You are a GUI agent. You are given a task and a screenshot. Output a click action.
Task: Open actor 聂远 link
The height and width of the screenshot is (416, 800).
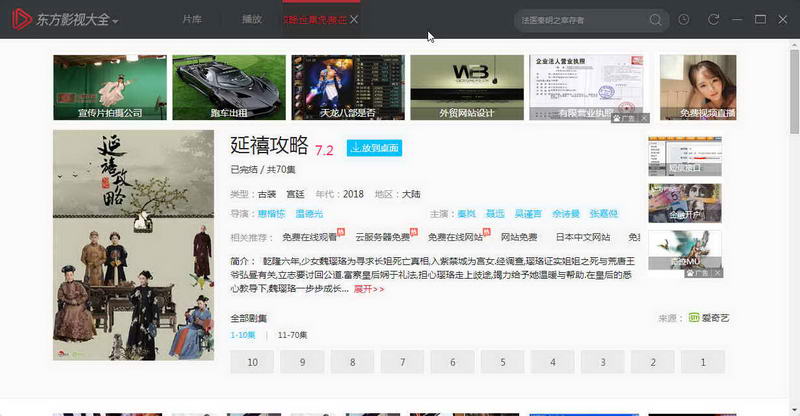tap(495, 214)
